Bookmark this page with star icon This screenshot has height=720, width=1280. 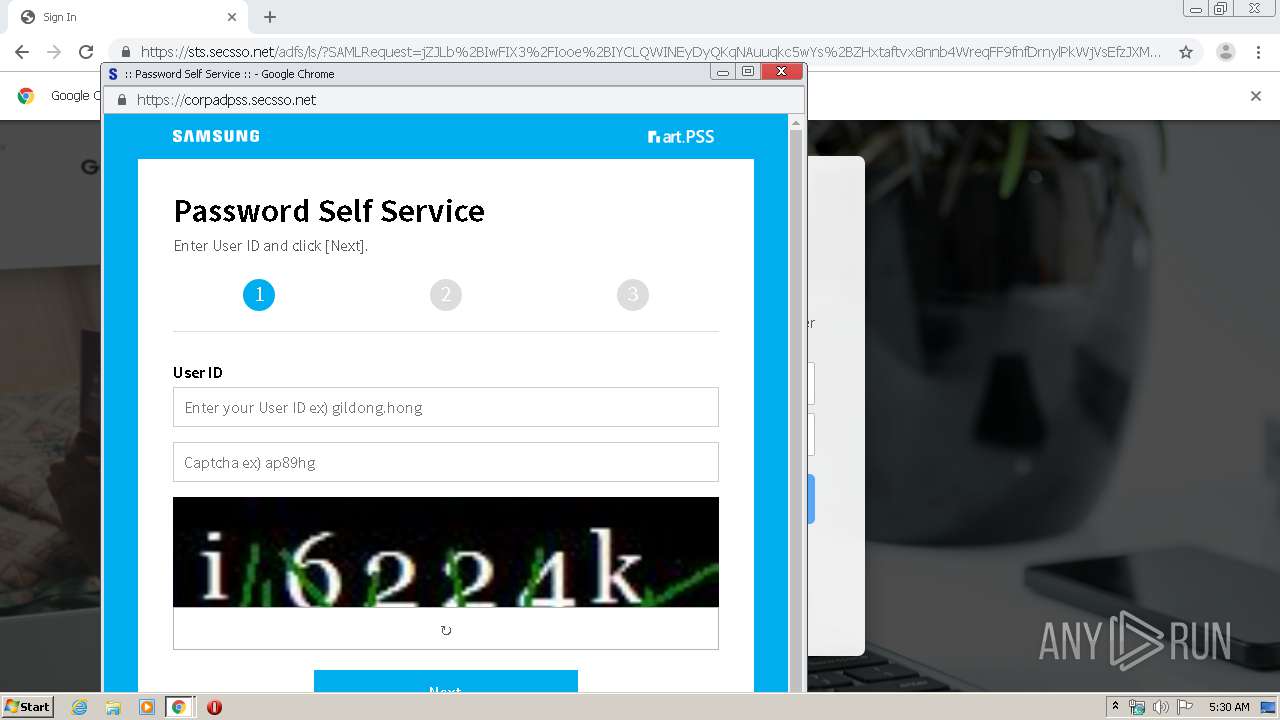(1186, 52)
